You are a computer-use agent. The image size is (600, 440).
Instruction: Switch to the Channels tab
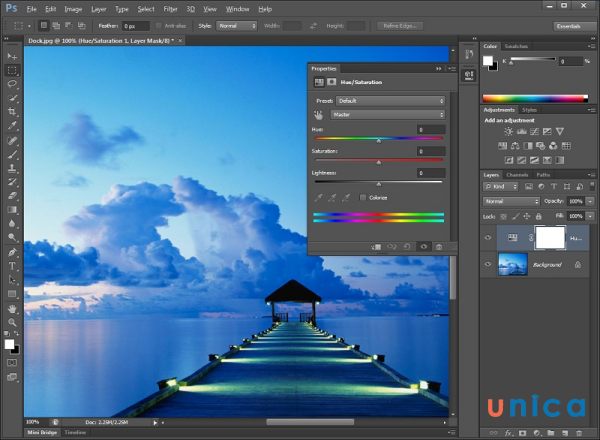(x=517, y=175)
